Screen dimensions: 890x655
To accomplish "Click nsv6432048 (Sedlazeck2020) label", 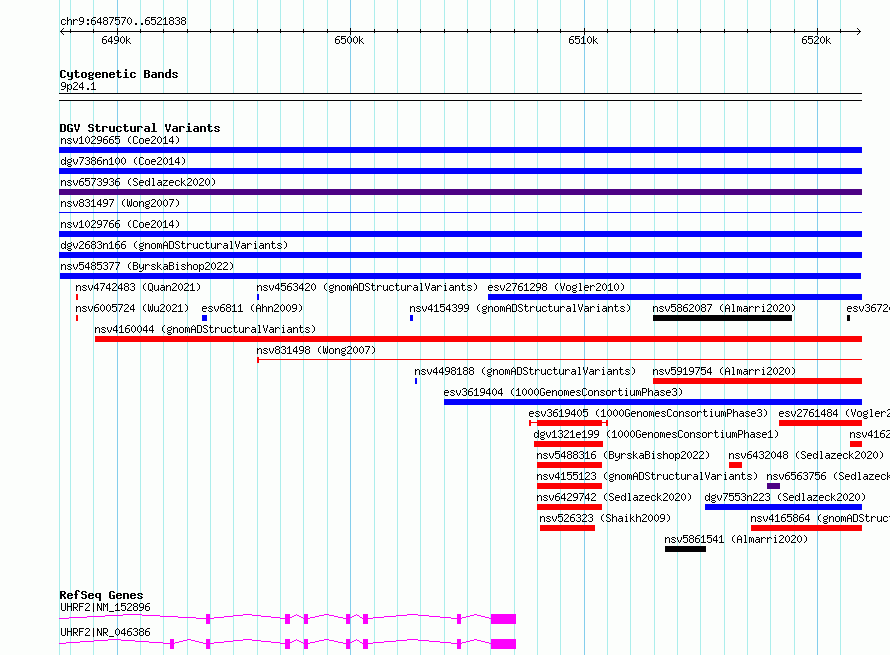I will pos(806,455).
